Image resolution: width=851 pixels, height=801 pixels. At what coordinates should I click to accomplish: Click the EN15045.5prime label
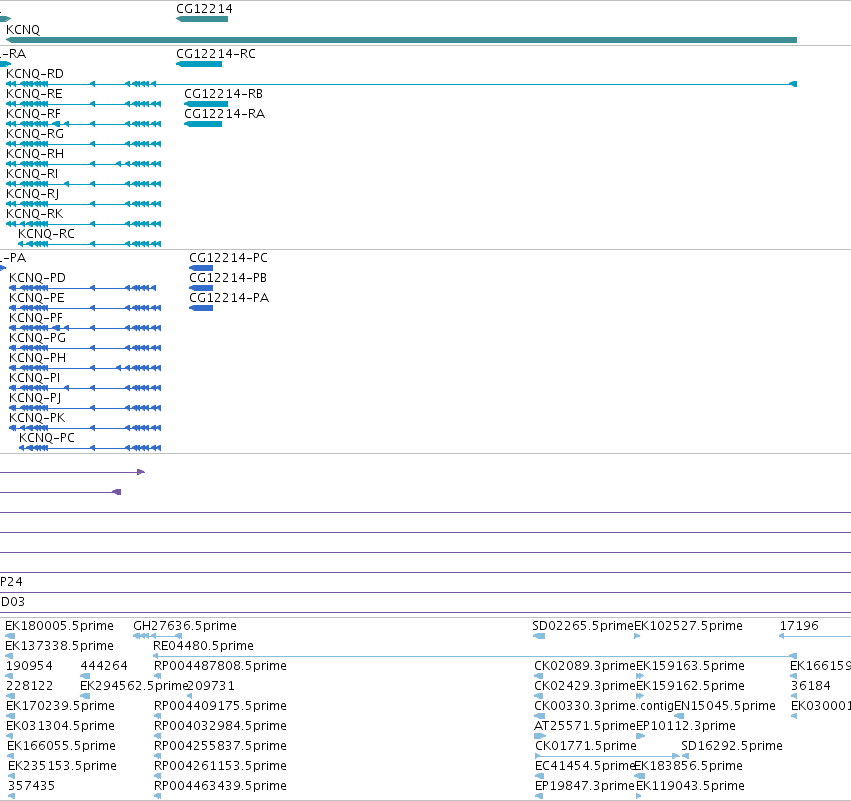(x=725, y=707)
